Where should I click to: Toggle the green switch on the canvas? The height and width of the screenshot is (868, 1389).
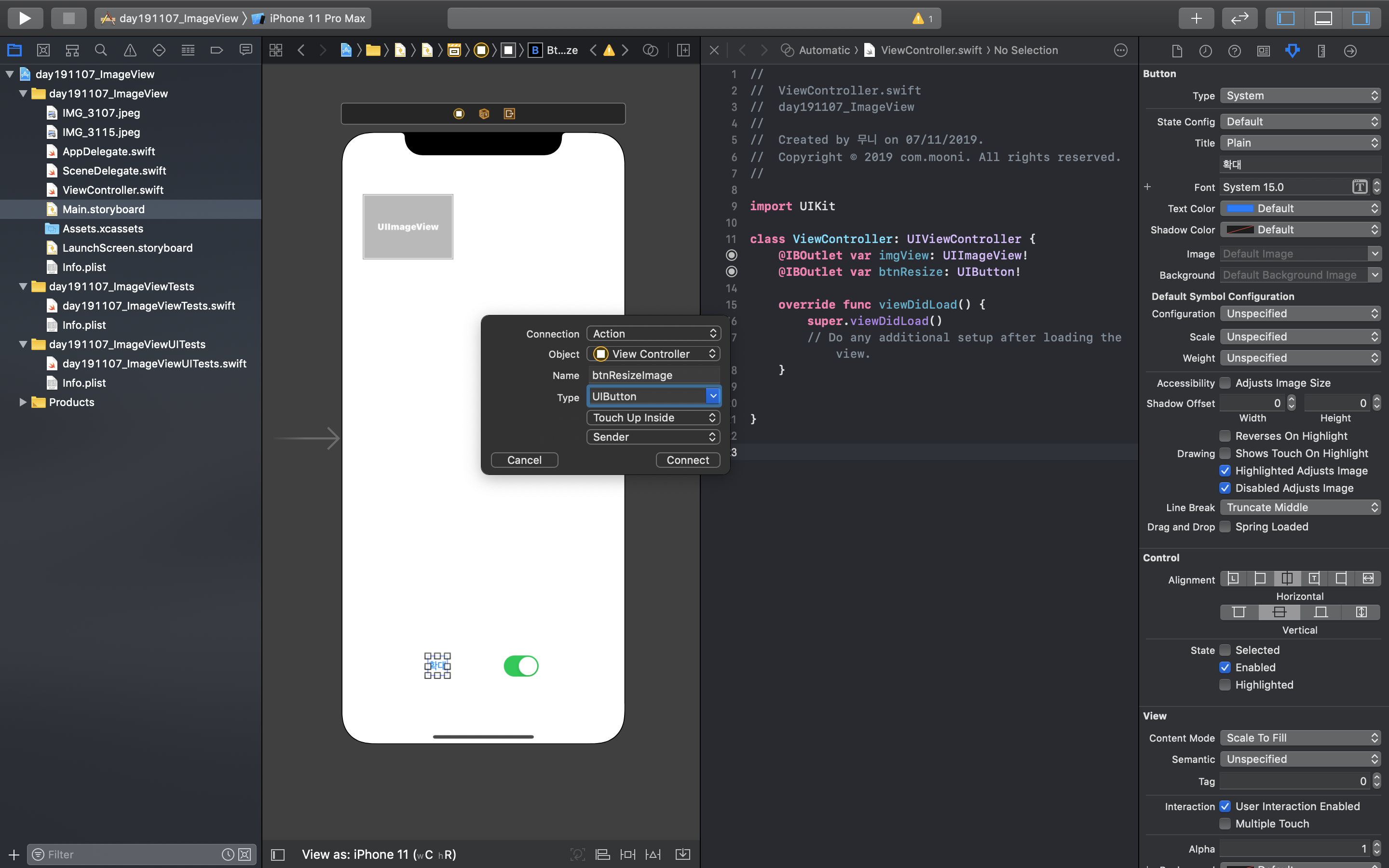pos(520,666)
